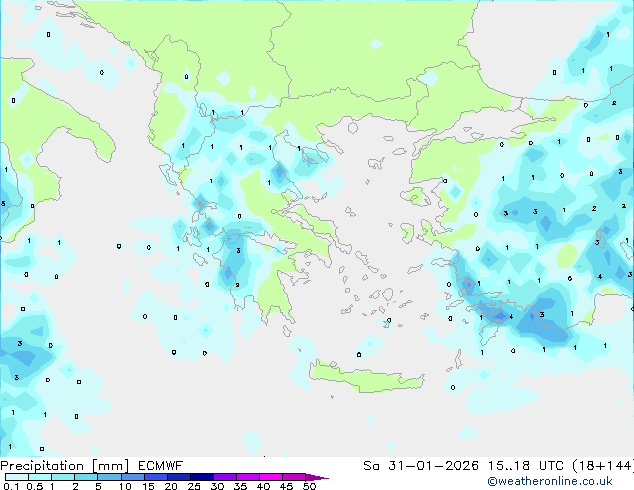The width and height of the screenshot is (634, 490).
Task: Select the "30" legend scale label
Action: [x=217, y=486]
